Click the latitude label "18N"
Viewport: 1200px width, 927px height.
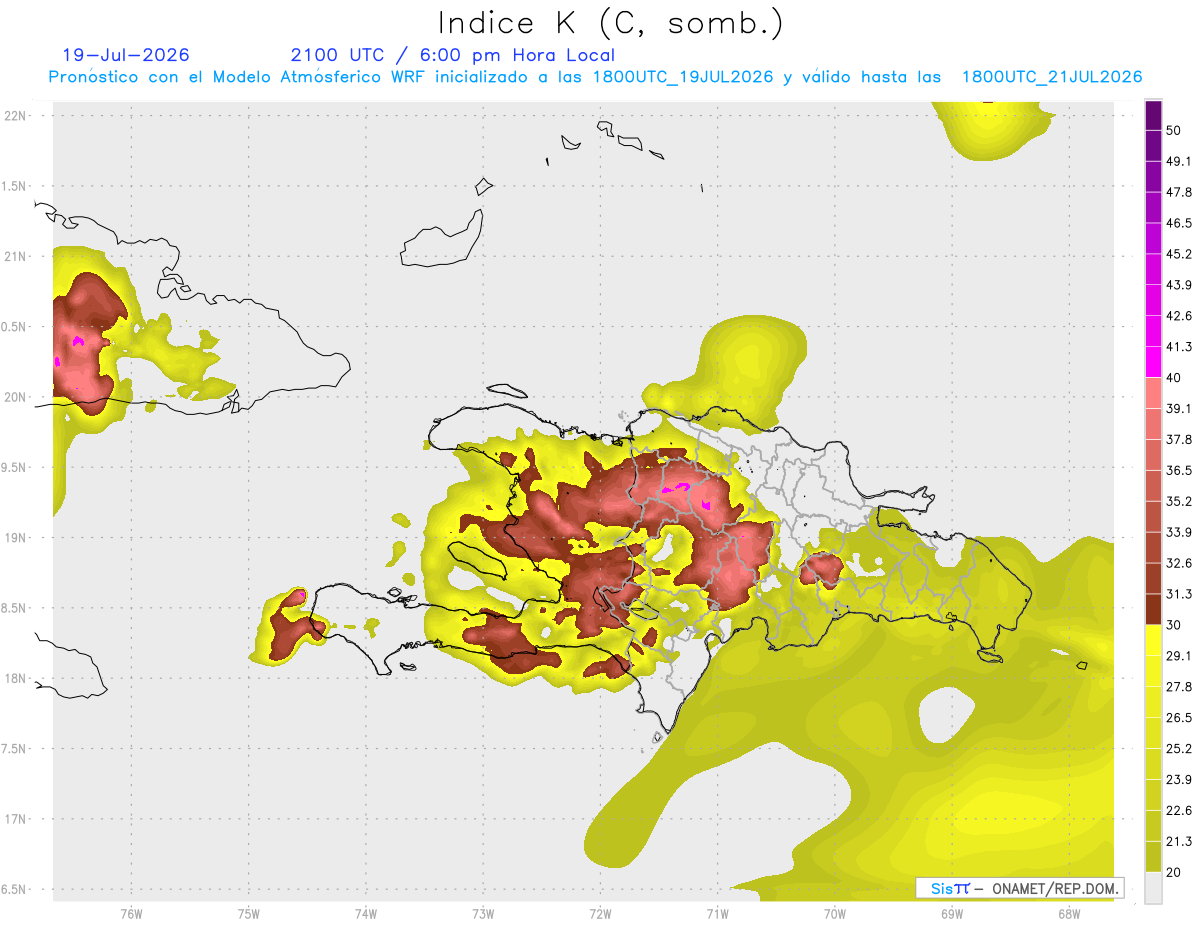coord(16,678)
